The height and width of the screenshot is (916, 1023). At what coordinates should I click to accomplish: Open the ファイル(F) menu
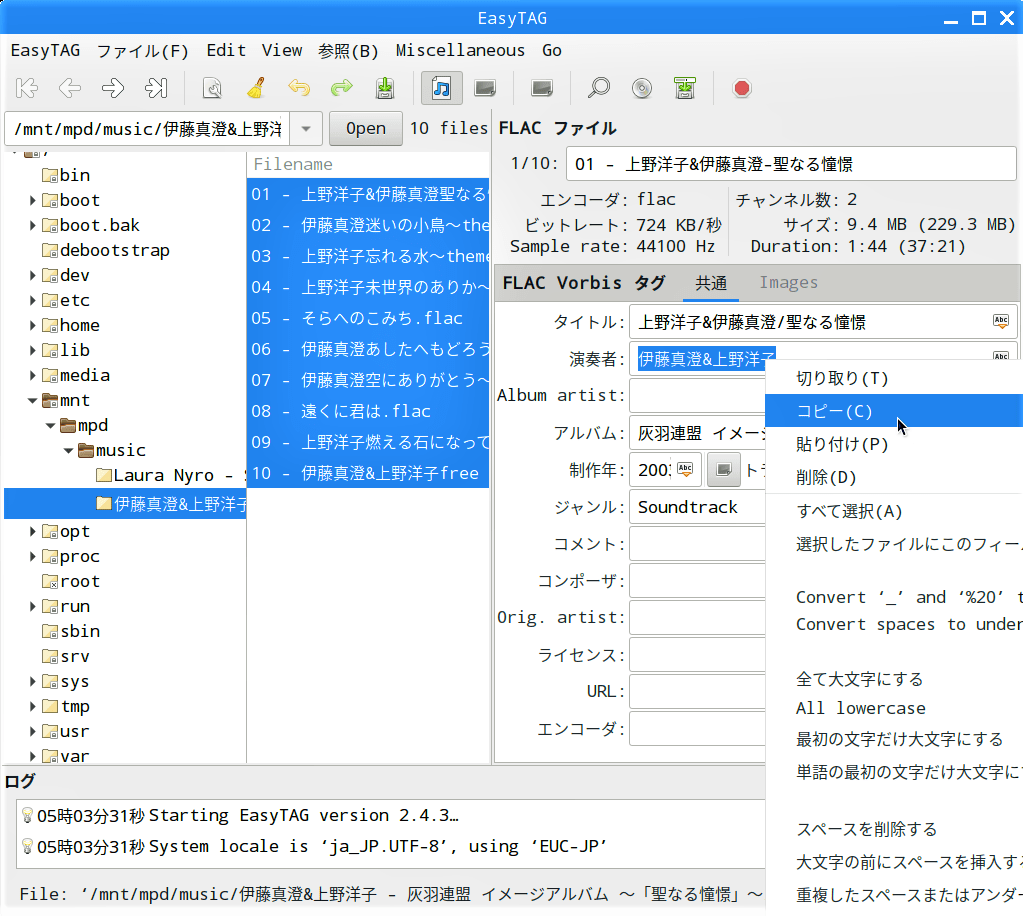[143, 50]
